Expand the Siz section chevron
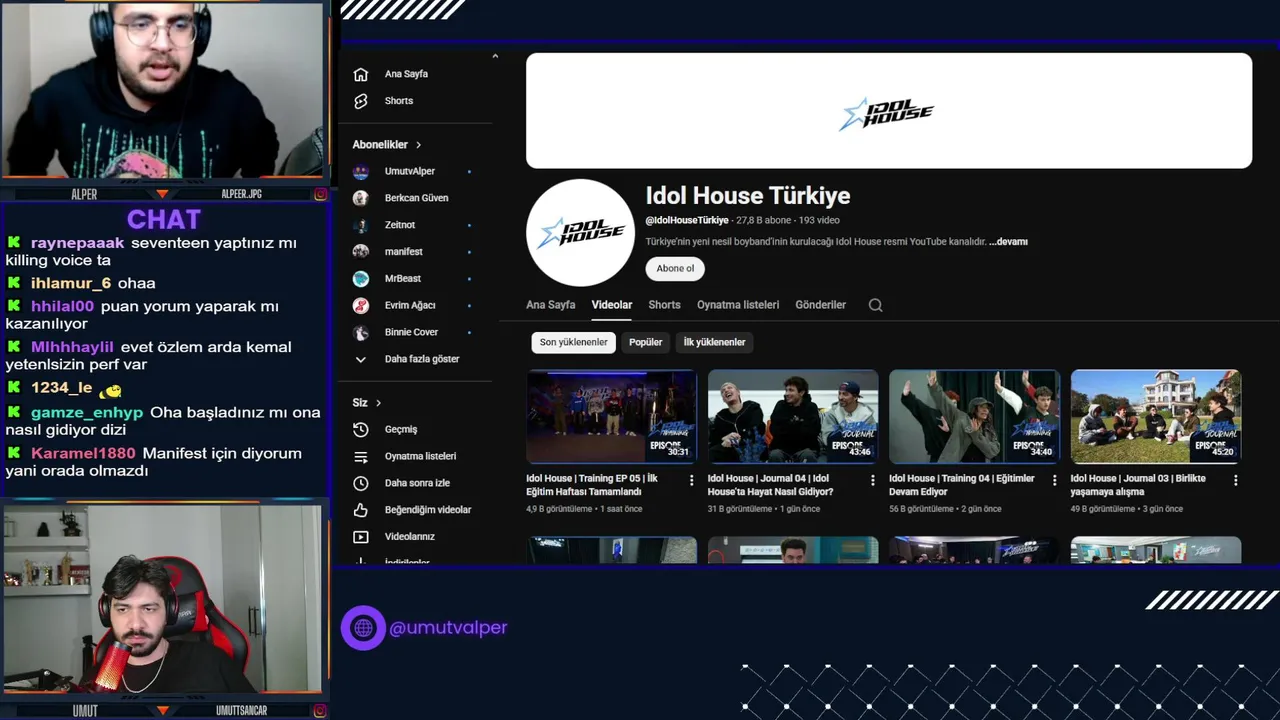Viewport: 1280px width, 720px height. [378, 403]
